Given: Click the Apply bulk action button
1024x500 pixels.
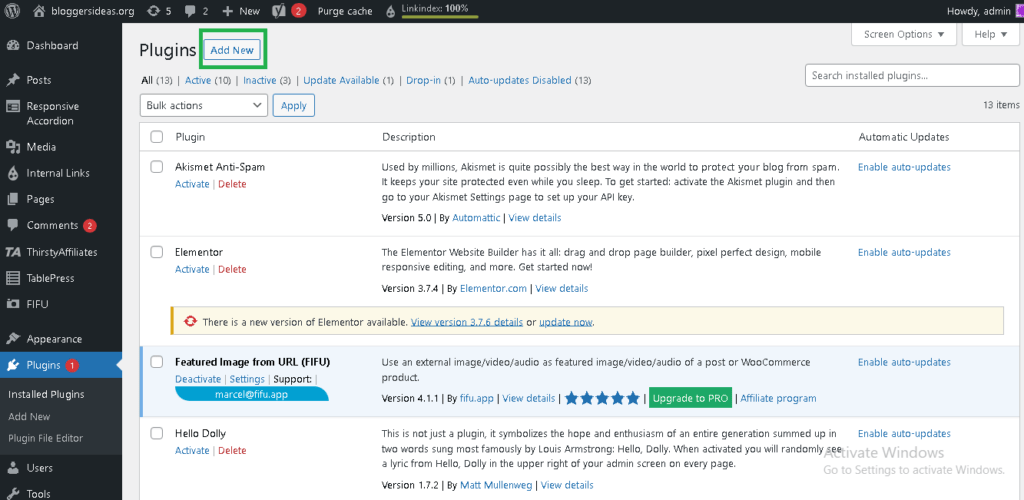Looking at the screenshot, I should [294, 105].
